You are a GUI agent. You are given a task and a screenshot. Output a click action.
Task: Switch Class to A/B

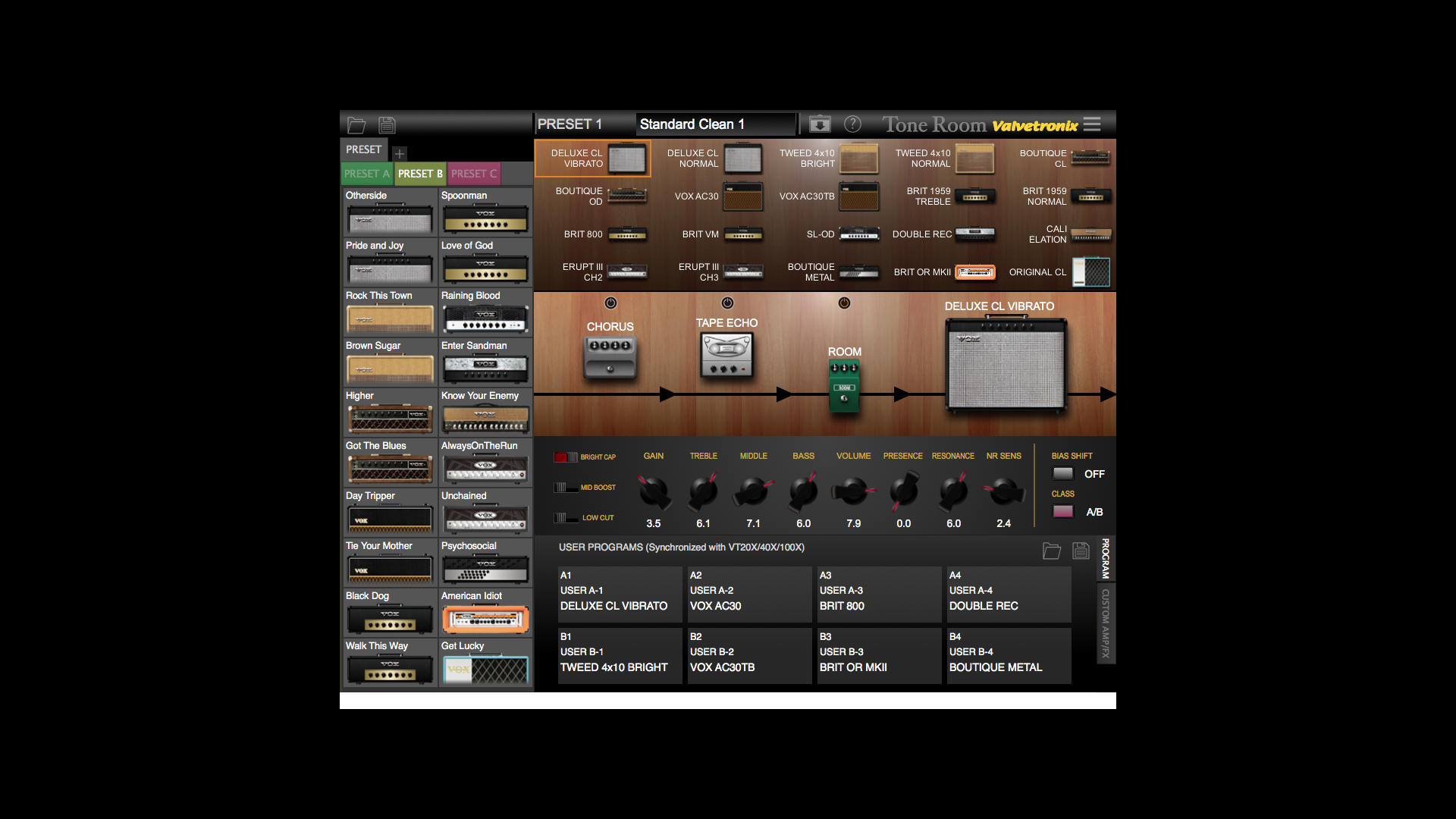coord(1062,511)
